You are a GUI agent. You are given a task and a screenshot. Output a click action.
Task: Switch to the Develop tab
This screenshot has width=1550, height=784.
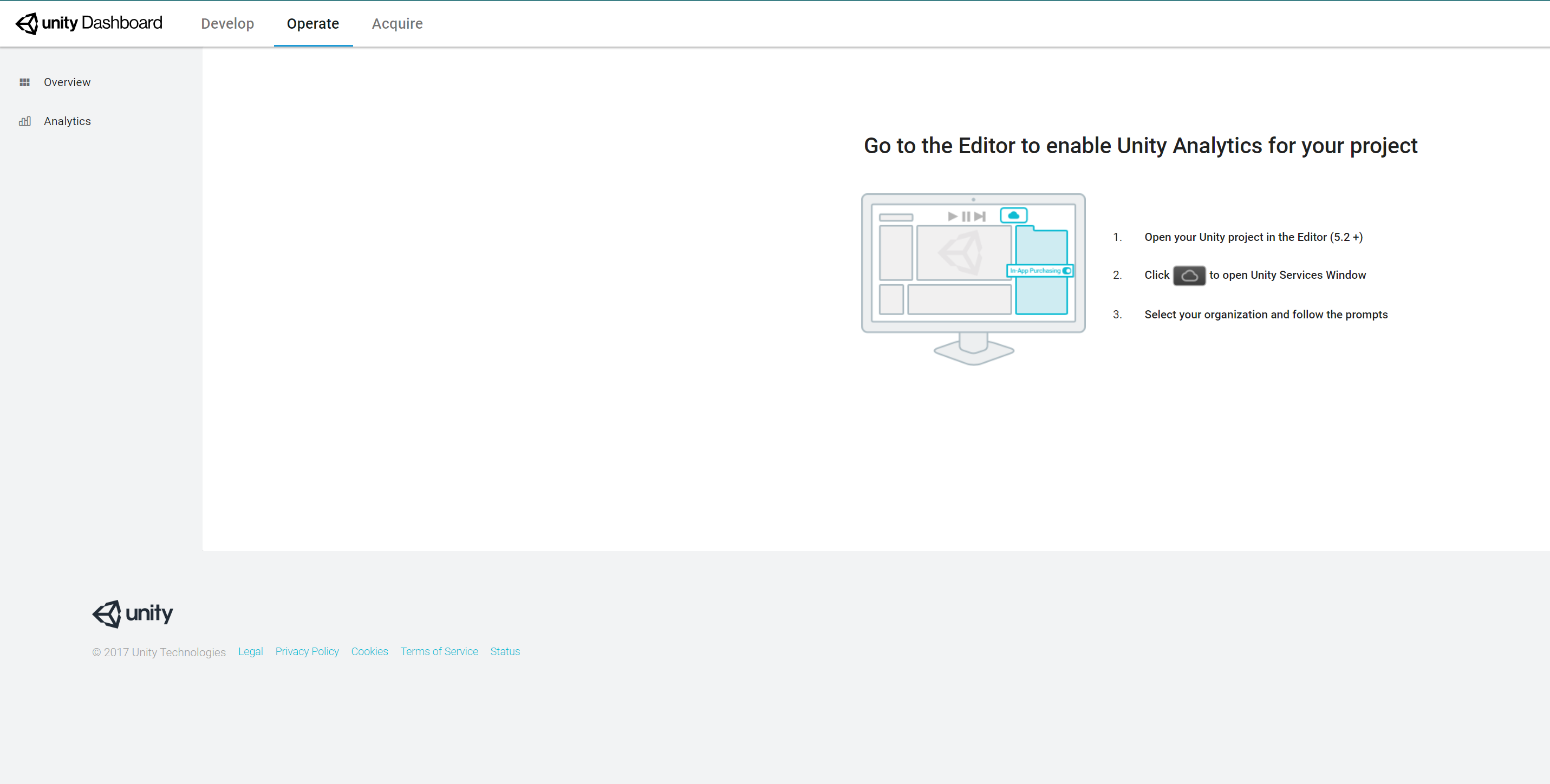pos(227,23)
